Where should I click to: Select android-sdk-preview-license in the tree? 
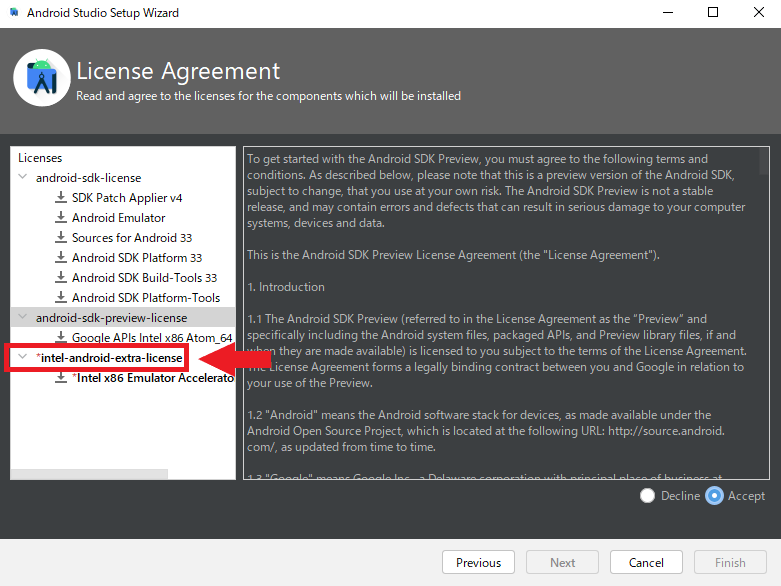[x=112, y=318]
